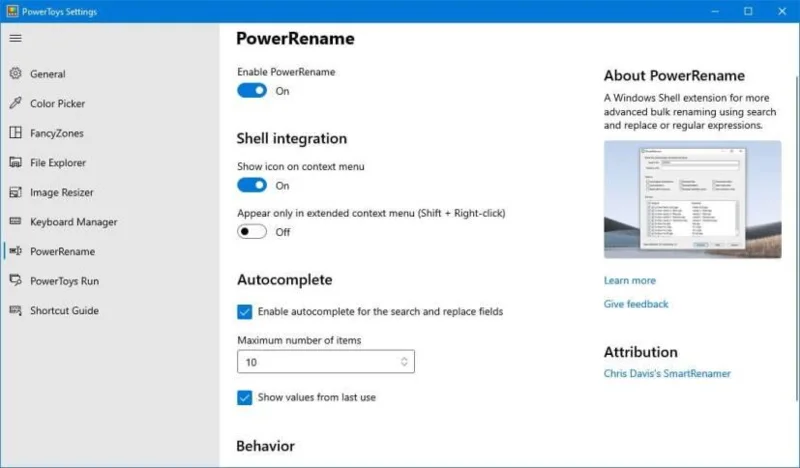Click the Attribution heading

pyautogui.click(x=641, y=352)
